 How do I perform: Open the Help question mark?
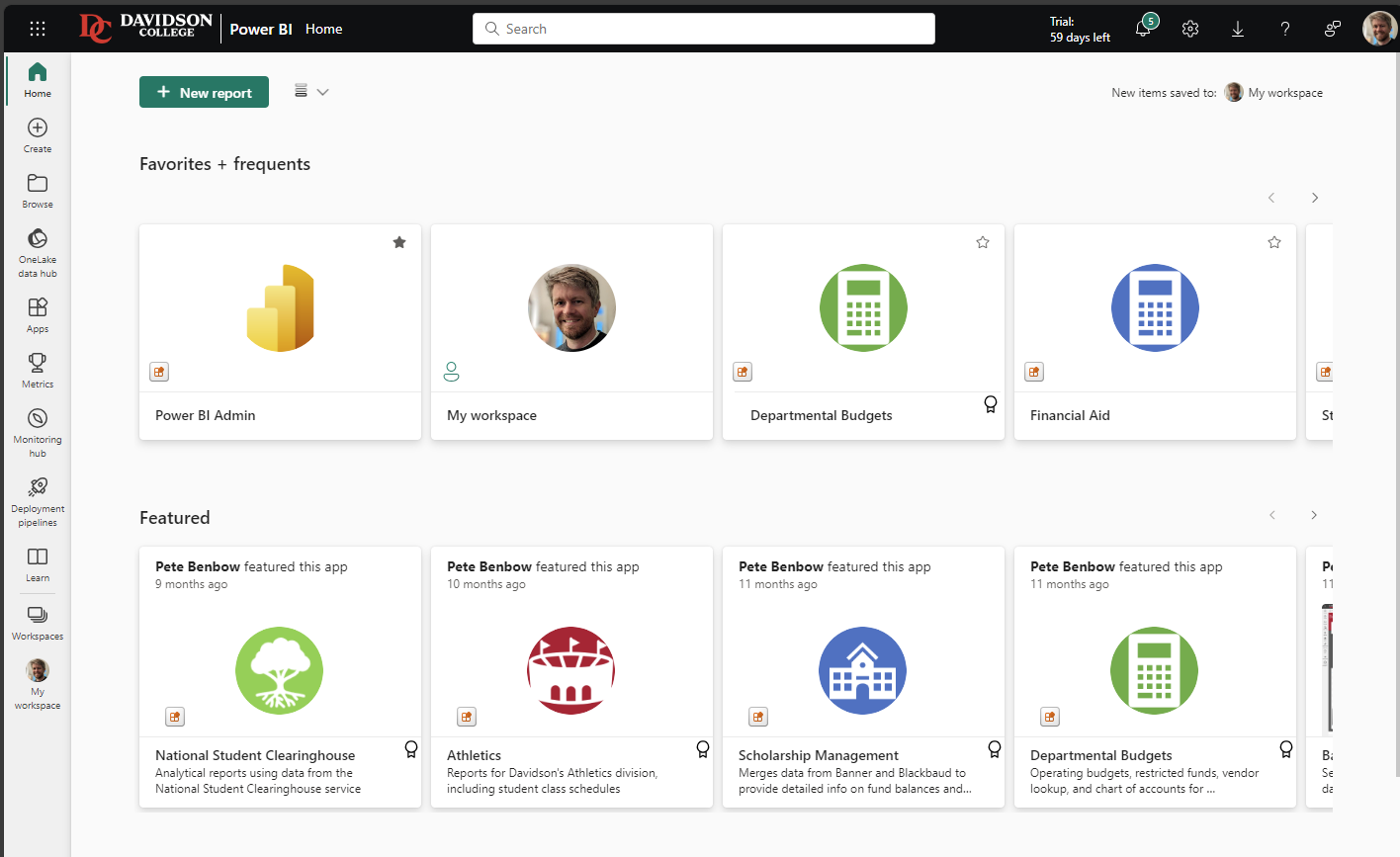tap(1285, 29)
